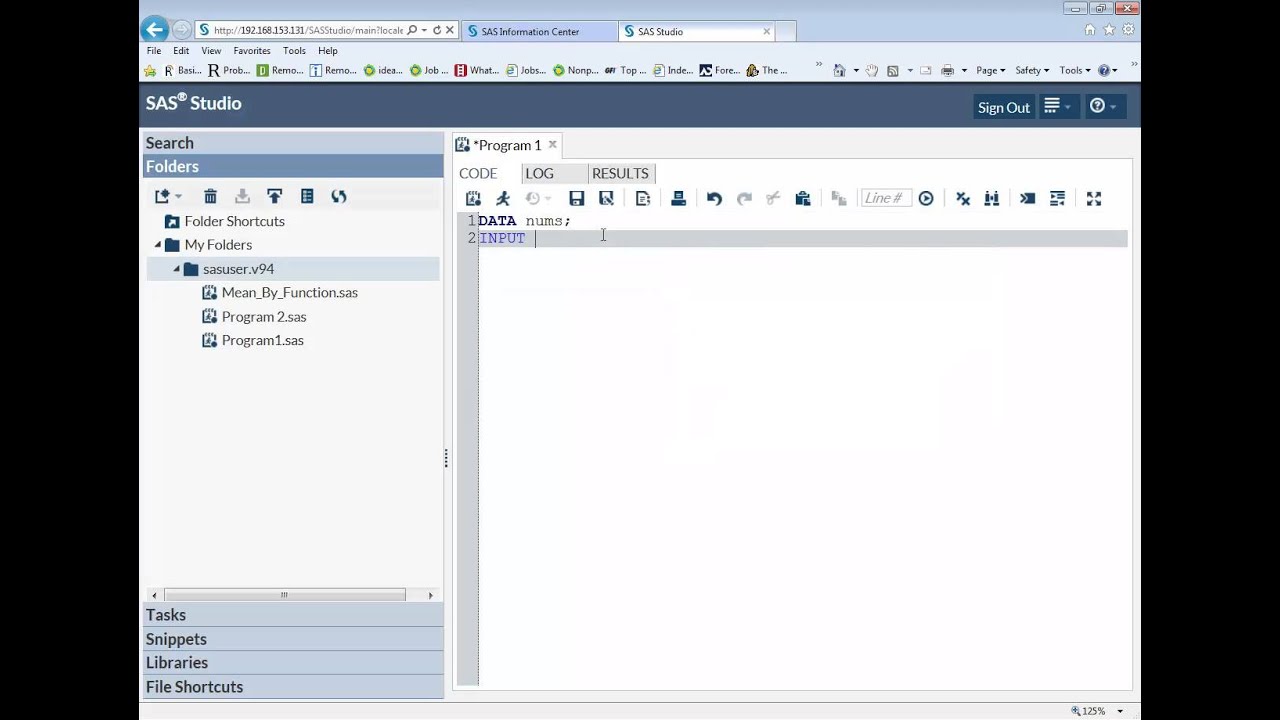Screen dimensions: 1280x720
Task: Click the Upload files icon in Folders toolbar
Action: click(x=274, y=196)
